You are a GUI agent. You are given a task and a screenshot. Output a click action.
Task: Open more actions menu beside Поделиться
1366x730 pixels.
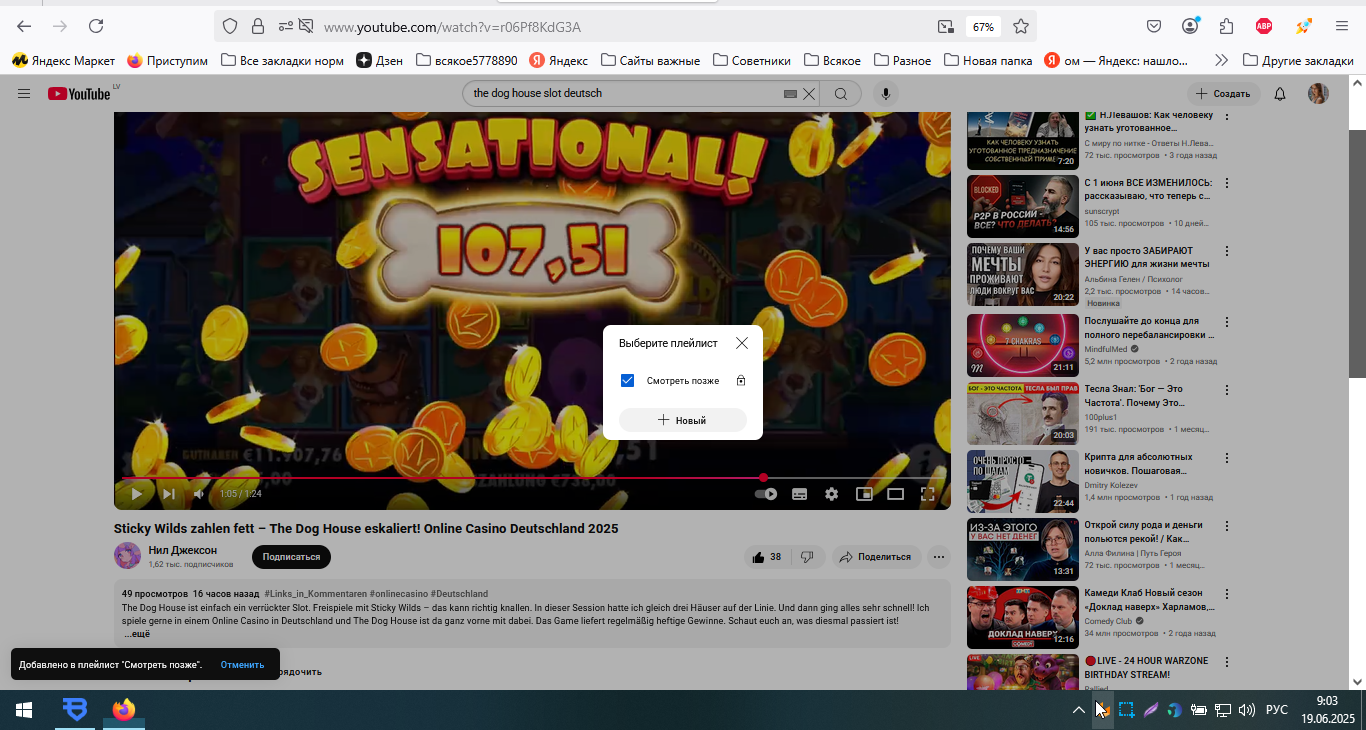coord(938,557)
